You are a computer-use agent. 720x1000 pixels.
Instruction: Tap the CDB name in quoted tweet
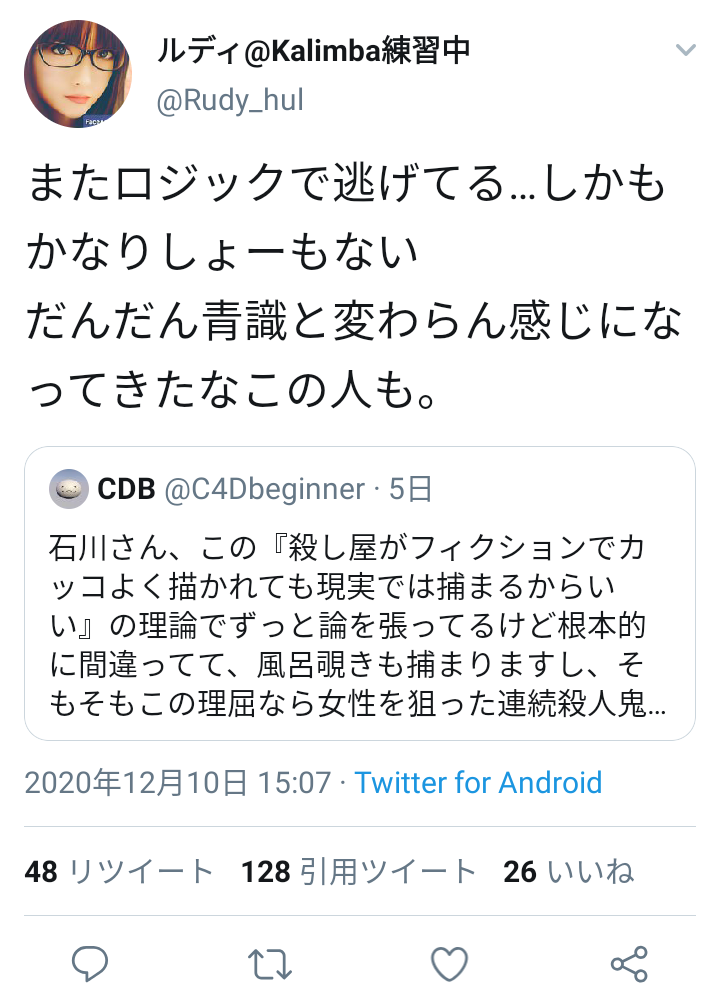(x=126, y=489)
